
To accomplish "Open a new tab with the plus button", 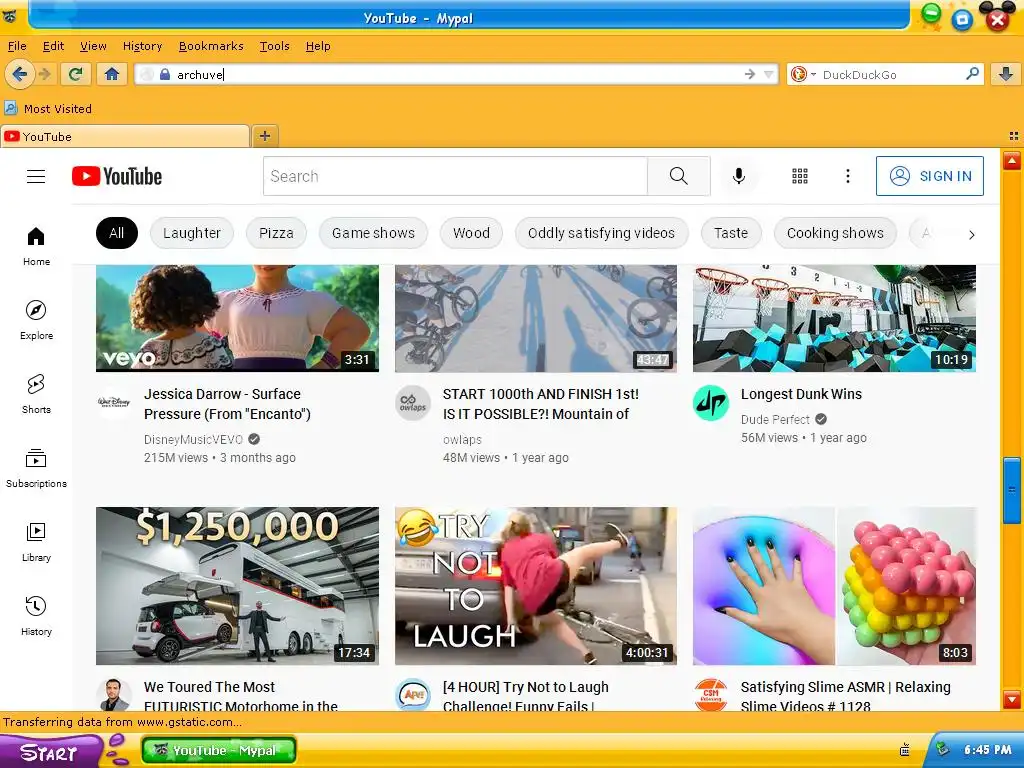I will 264,136.
